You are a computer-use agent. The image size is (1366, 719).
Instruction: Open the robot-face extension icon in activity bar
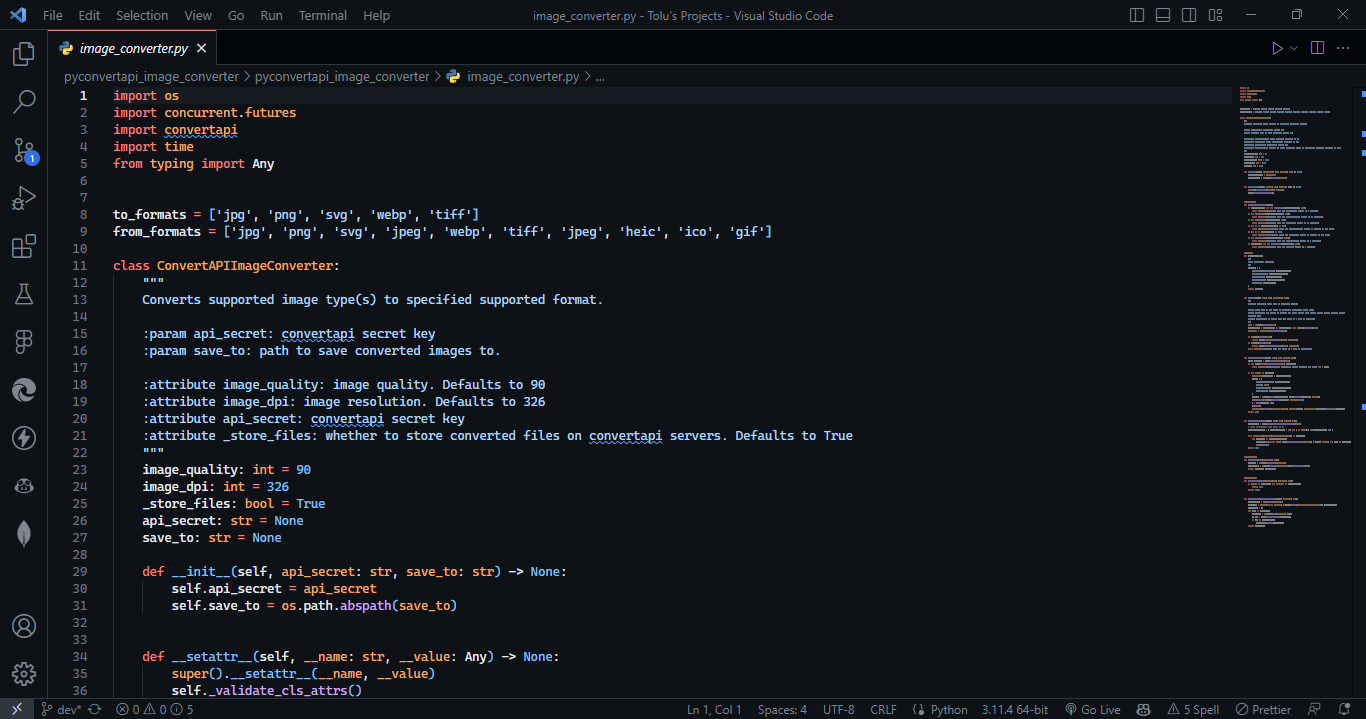pyautogui.click(x=23, y=486)
